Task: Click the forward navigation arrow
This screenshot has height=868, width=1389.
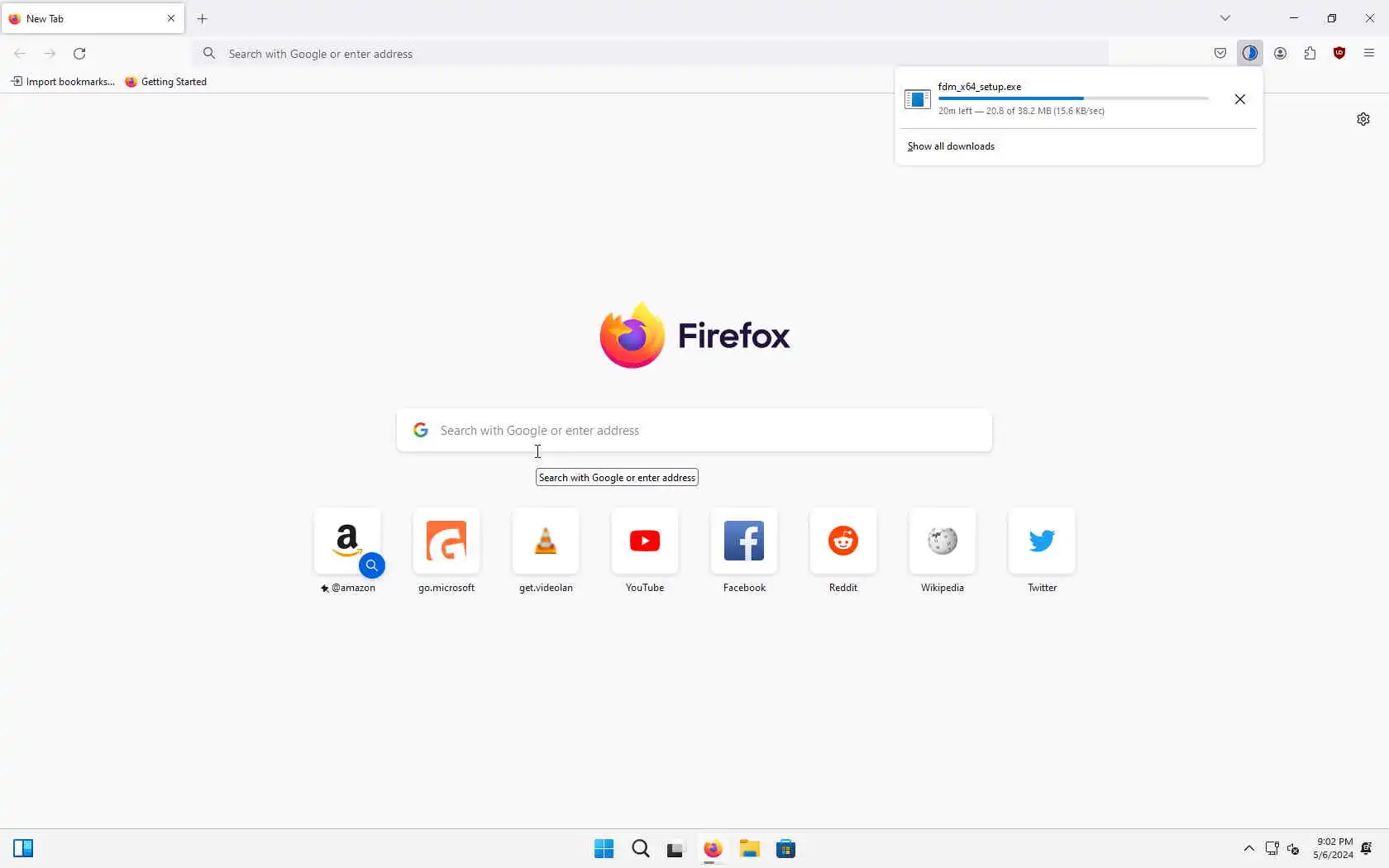Action: [50, 54]
